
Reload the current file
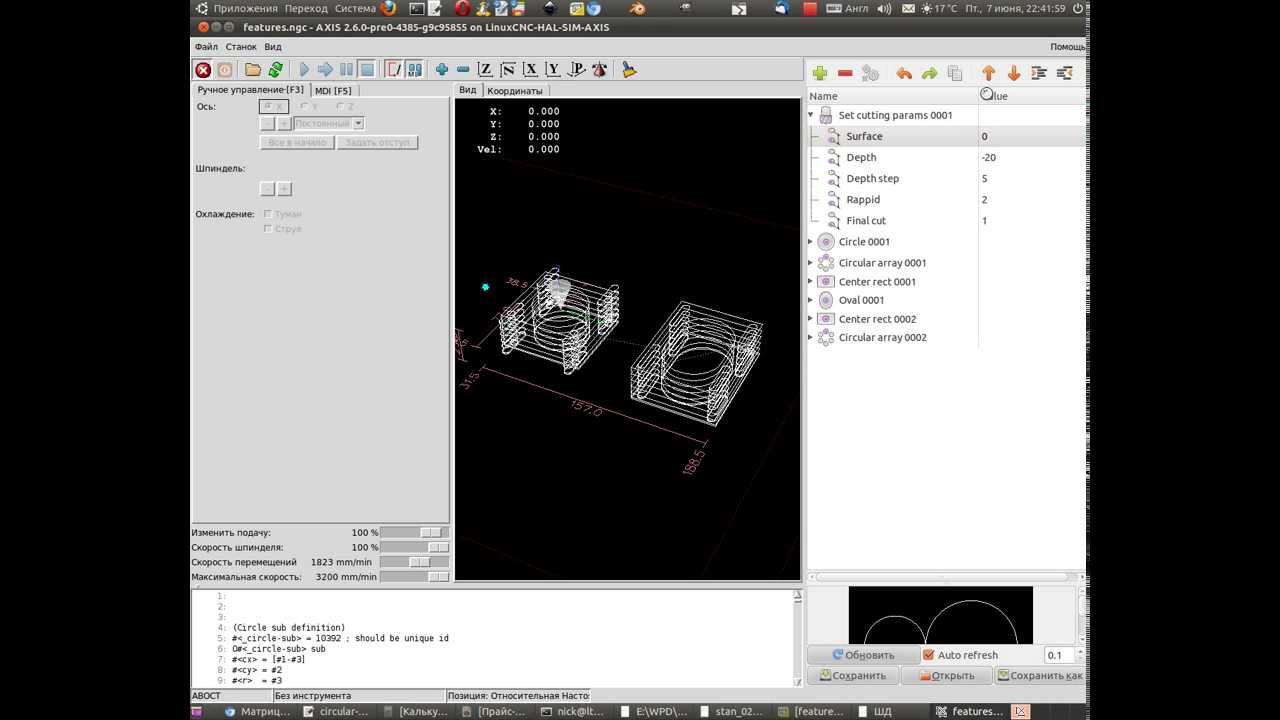click(x=274, y=70)
